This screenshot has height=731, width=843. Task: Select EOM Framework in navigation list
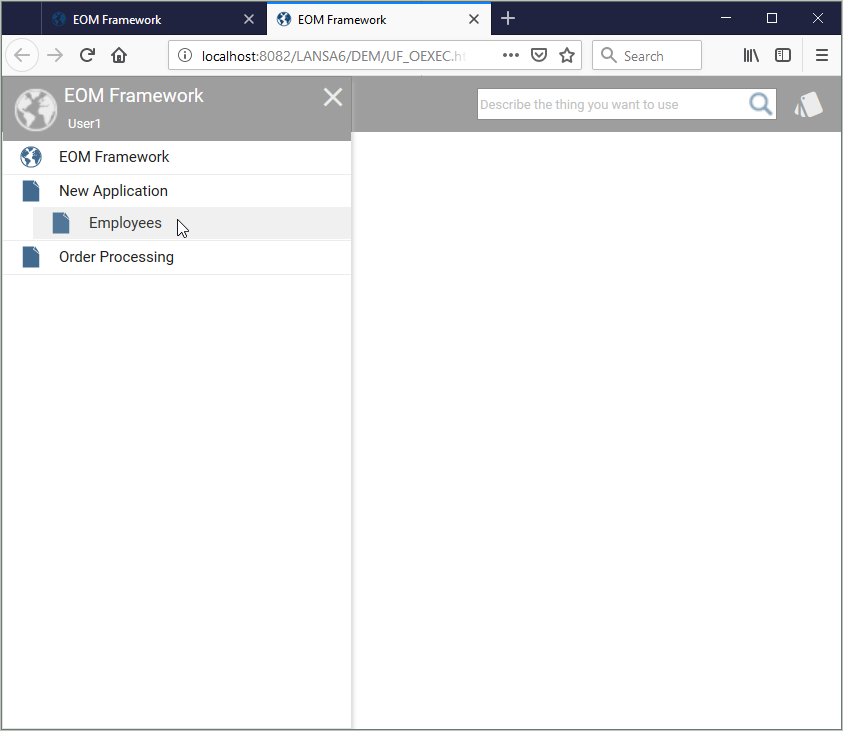pos(177,157)
